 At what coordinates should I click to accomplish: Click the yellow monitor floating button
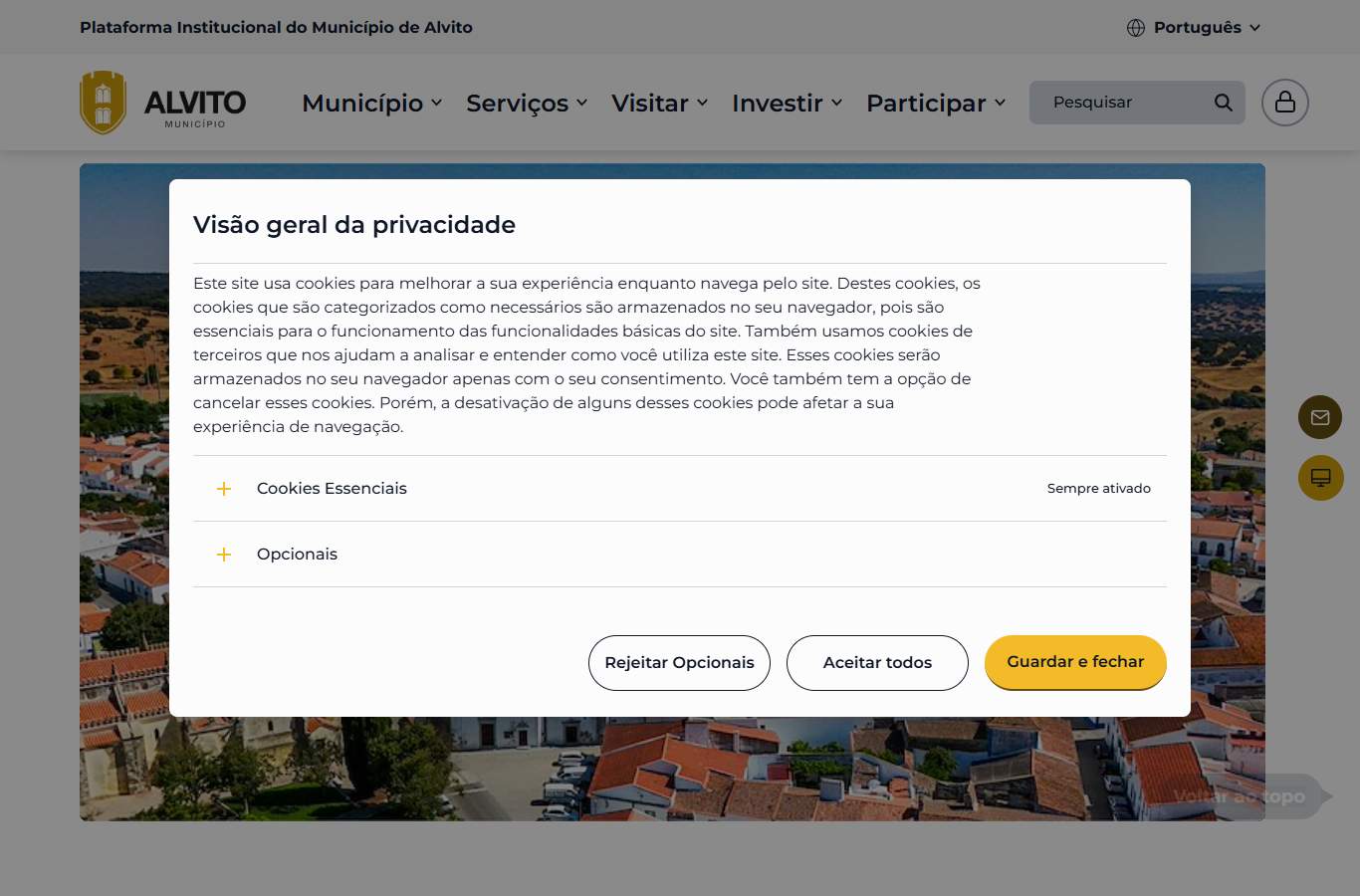coord(1320,478)
